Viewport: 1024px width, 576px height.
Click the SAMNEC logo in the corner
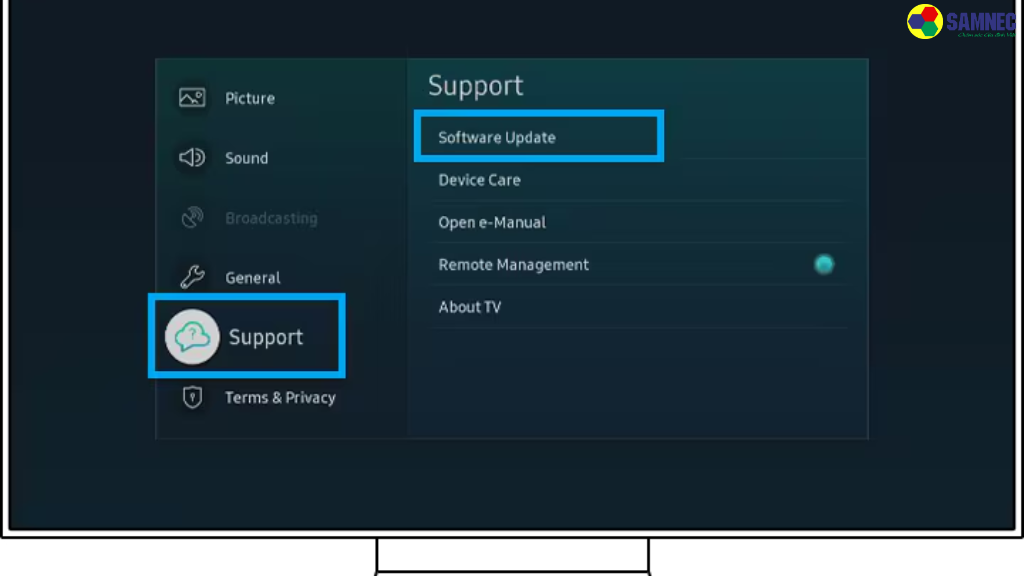pos(960,21)
